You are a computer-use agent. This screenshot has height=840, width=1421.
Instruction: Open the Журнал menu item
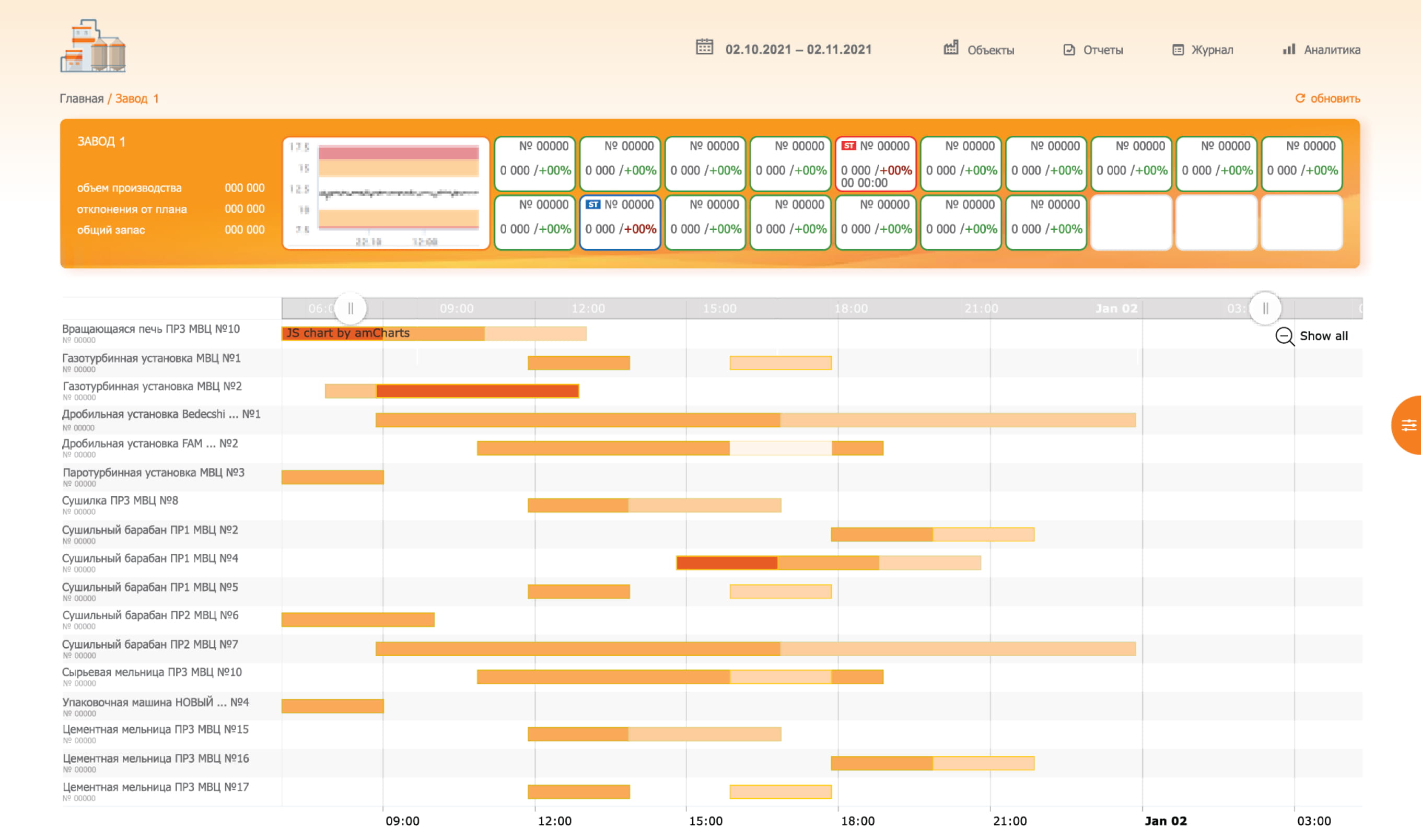tap(1212, 50)
